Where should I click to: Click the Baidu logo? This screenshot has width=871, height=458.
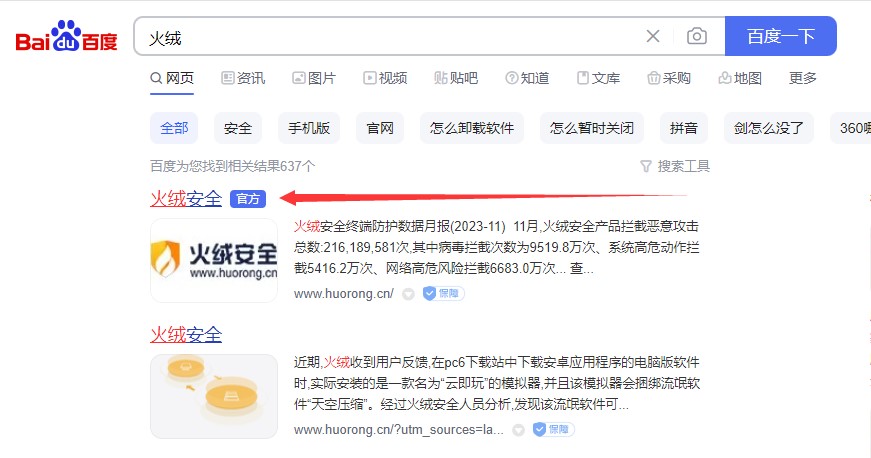coord(66,37)
